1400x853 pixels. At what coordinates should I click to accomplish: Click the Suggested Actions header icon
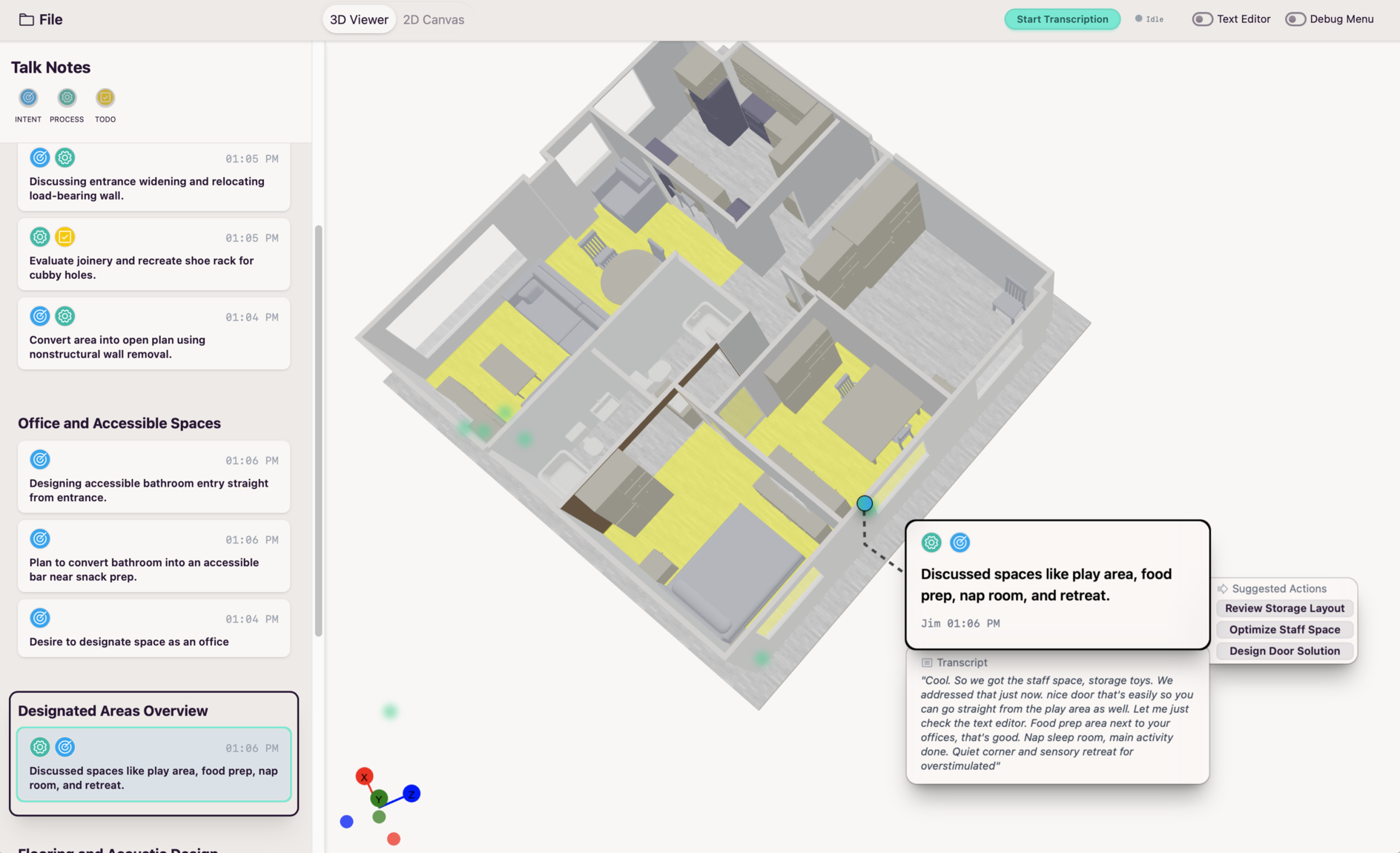click(x=1223, y=589)
